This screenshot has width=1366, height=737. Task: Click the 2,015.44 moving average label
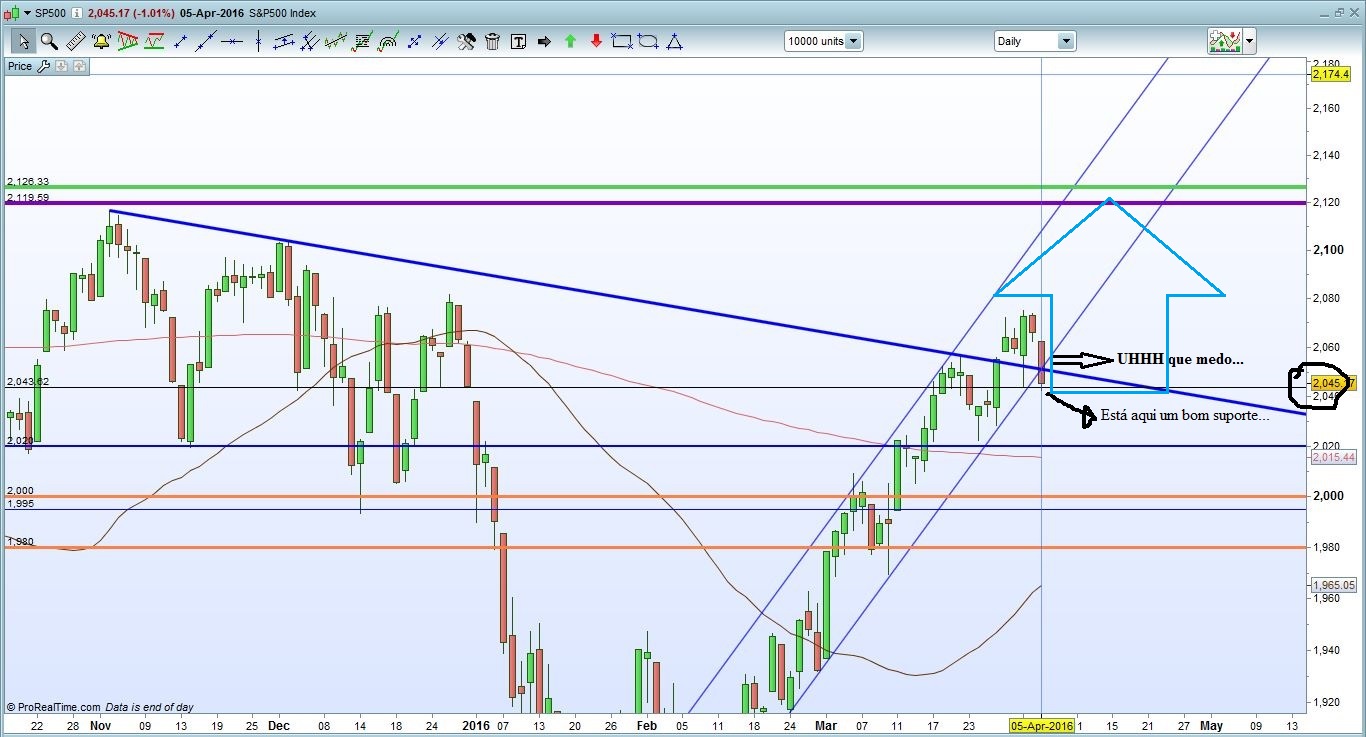click(x=1332, y=457)
